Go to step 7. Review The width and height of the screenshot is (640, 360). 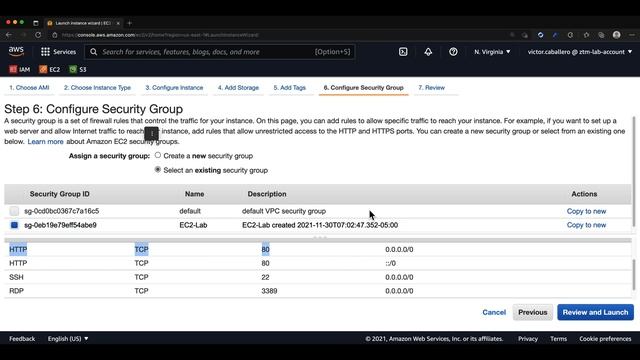pos(431,88)
